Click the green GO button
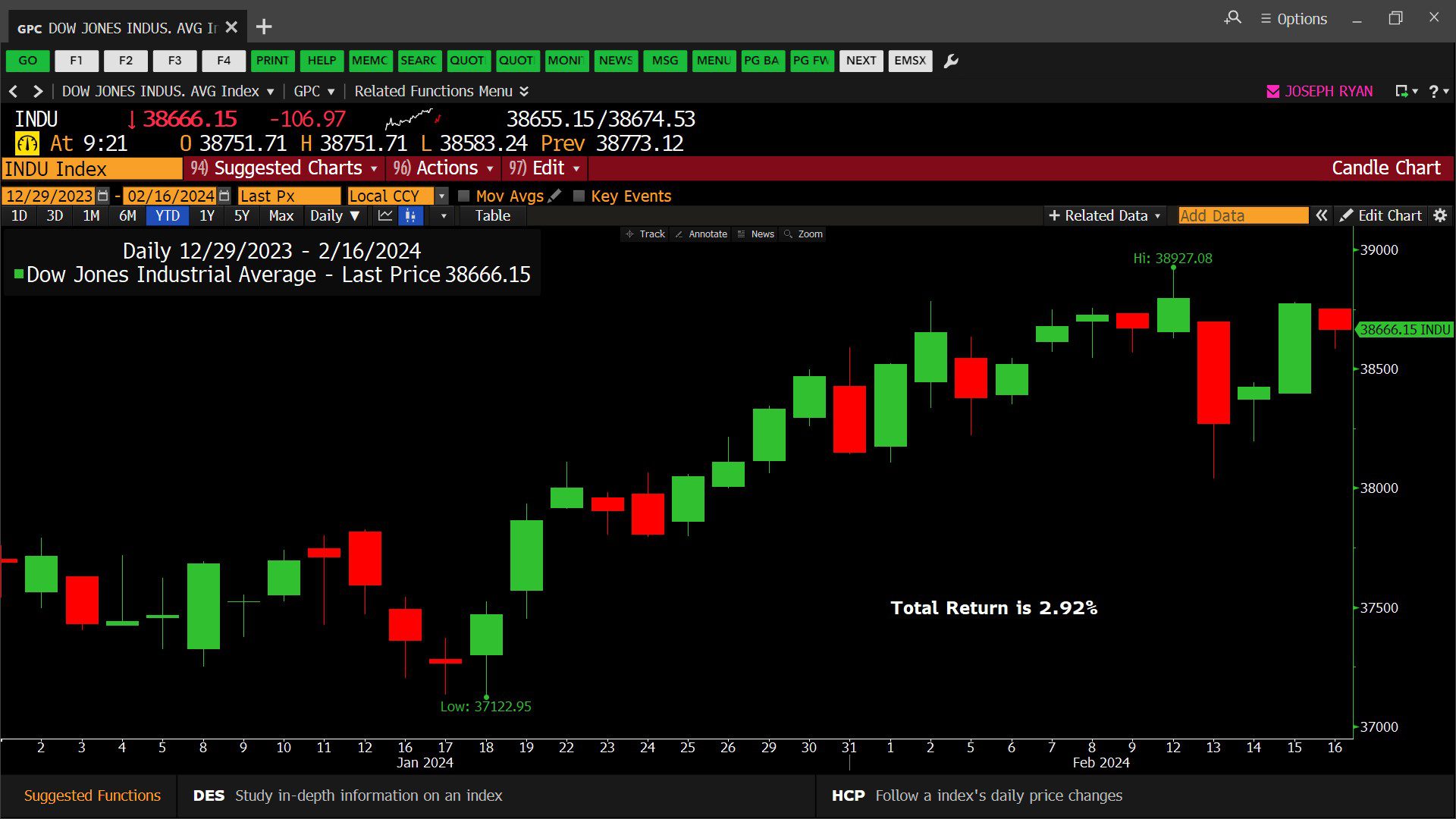This screenshot has height=819, width=1456. coord(28,61)
